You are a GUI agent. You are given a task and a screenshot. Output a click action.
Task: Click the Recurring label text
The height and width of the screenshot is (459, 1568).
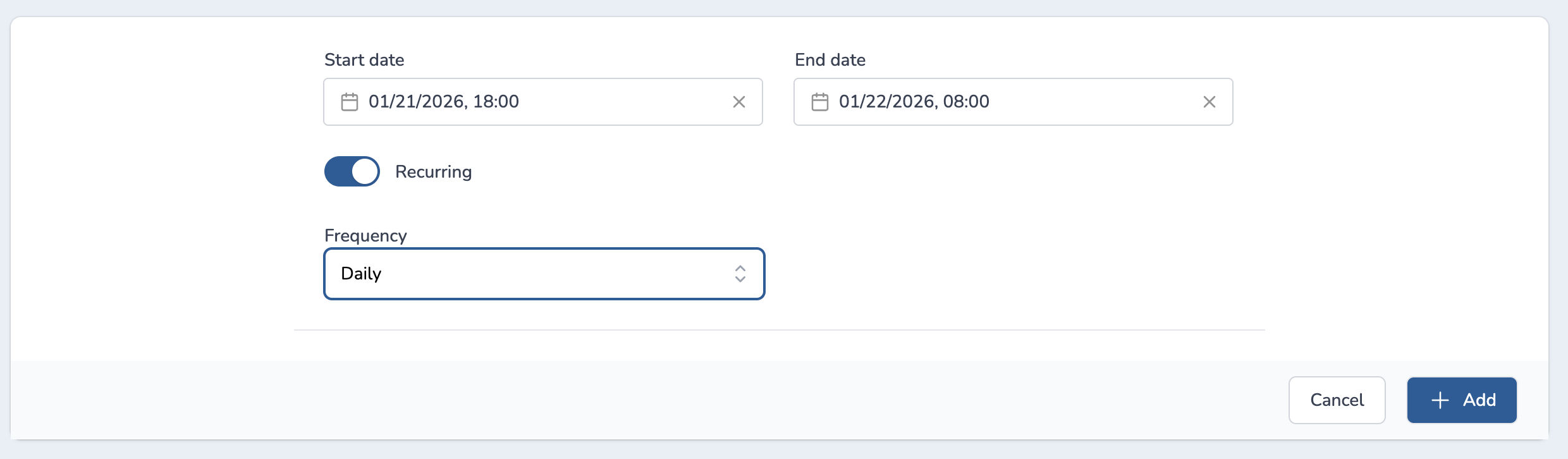click(x=433, y=172)
